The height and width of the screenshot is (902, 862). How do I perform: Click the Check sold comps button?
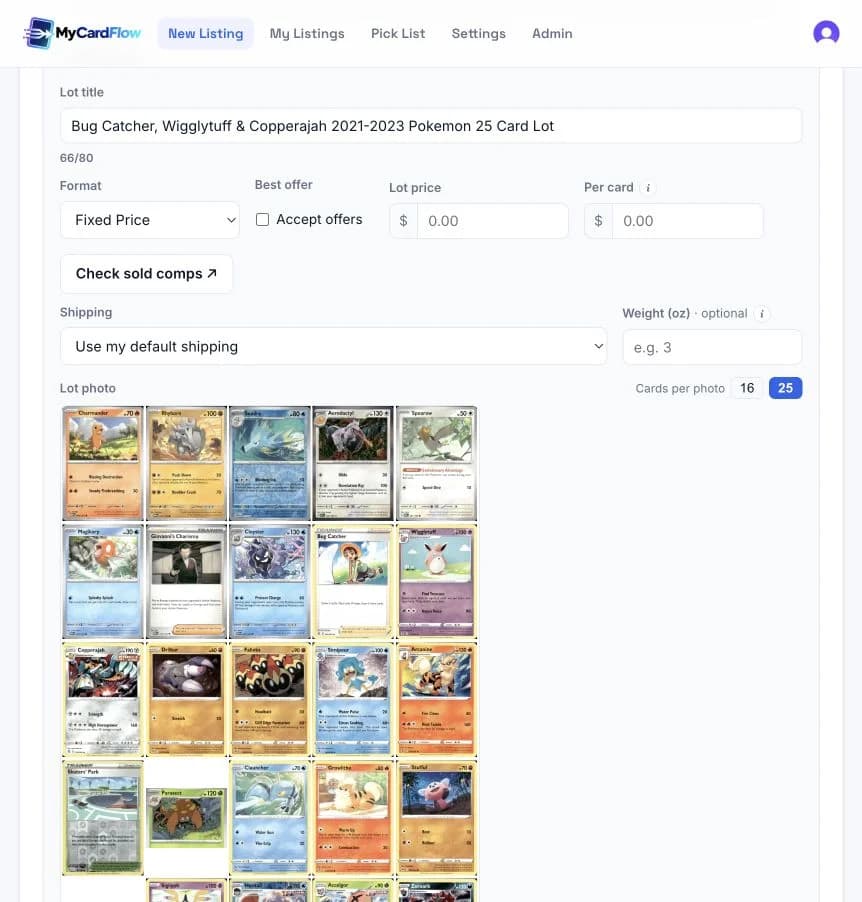pos(146,274)
